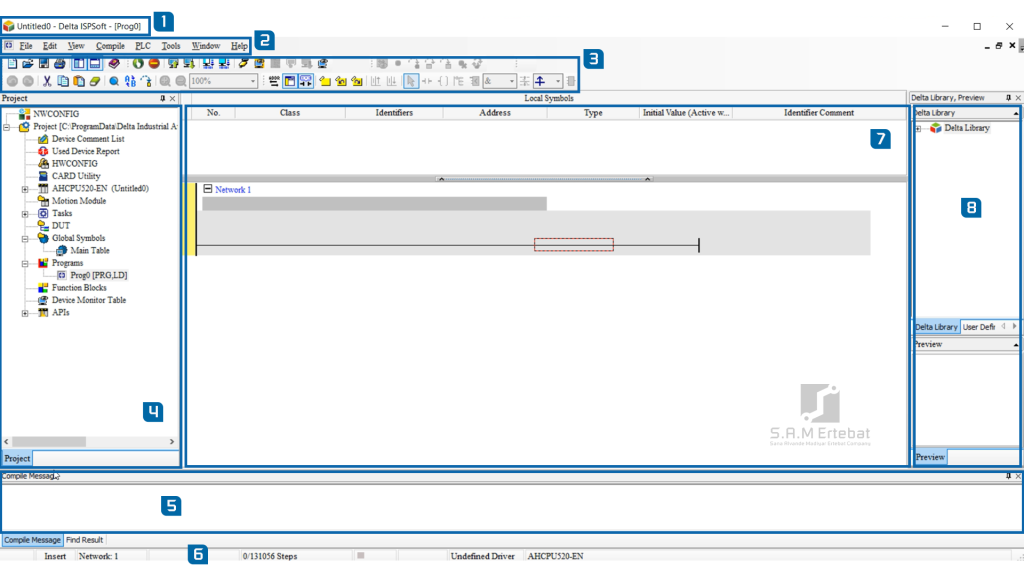The width and height of the screenshot is (1024, 576).
Task: Click the red Stop PLC icon
Action: [154, 63]
